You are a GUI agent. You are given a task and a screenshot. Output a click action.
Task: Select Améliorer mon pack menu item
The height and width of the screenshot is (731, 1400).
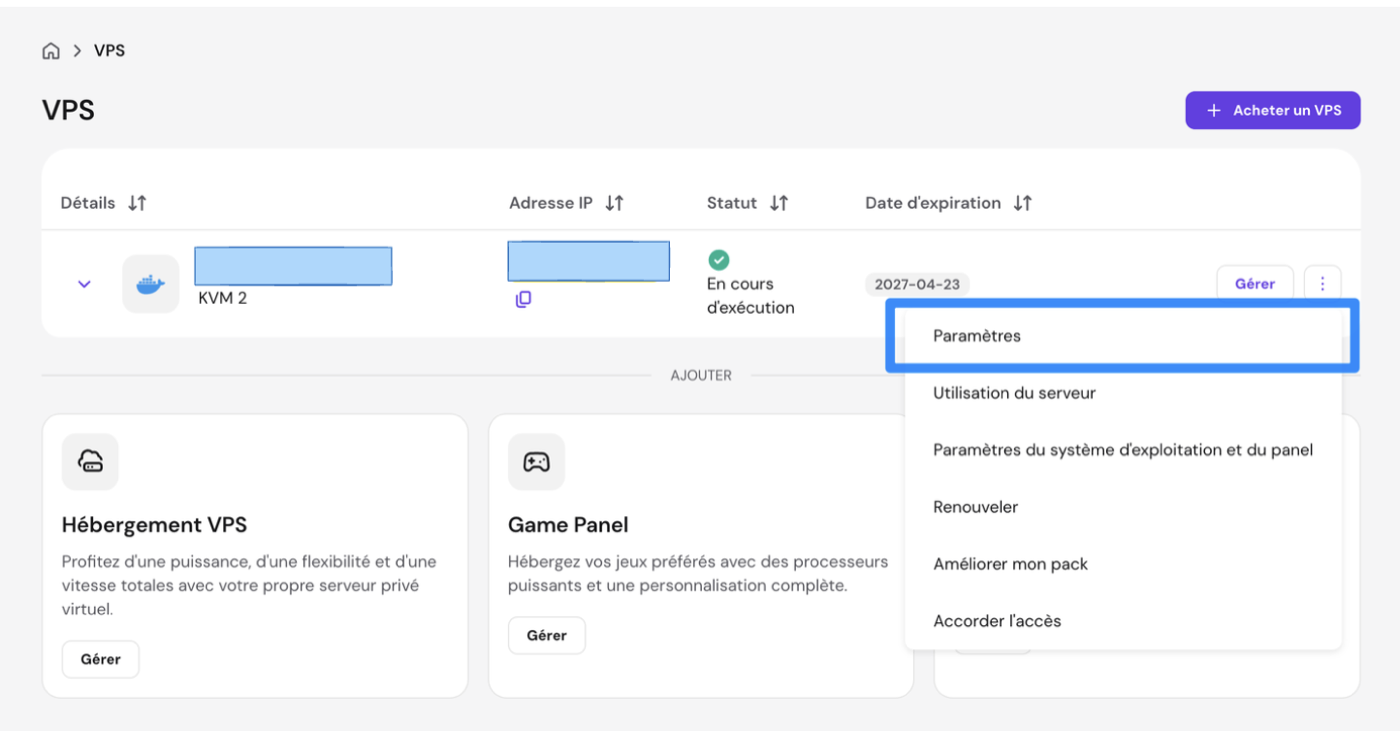[1123, 564]
